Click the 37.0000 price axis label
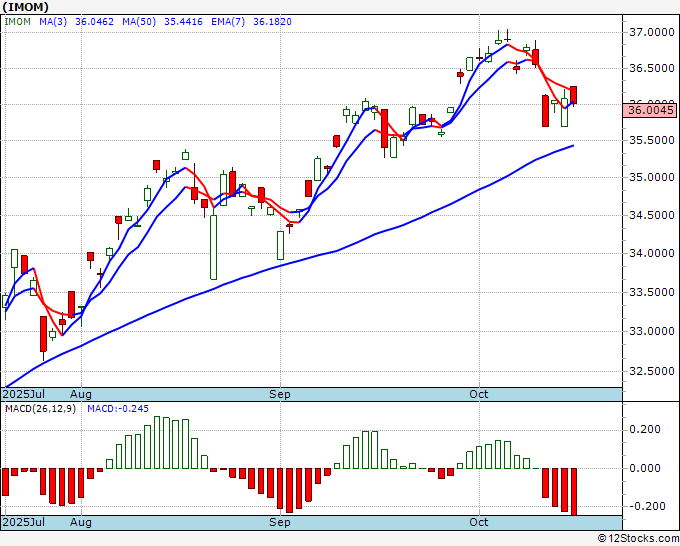 click(x=651, y=32)
